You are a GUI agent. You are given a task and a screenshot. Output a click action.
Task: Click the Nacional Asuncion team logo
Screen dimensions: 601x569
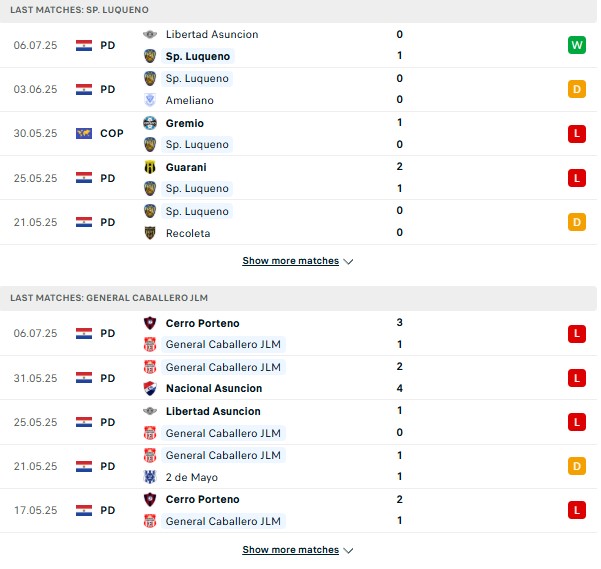pos(150,388)
